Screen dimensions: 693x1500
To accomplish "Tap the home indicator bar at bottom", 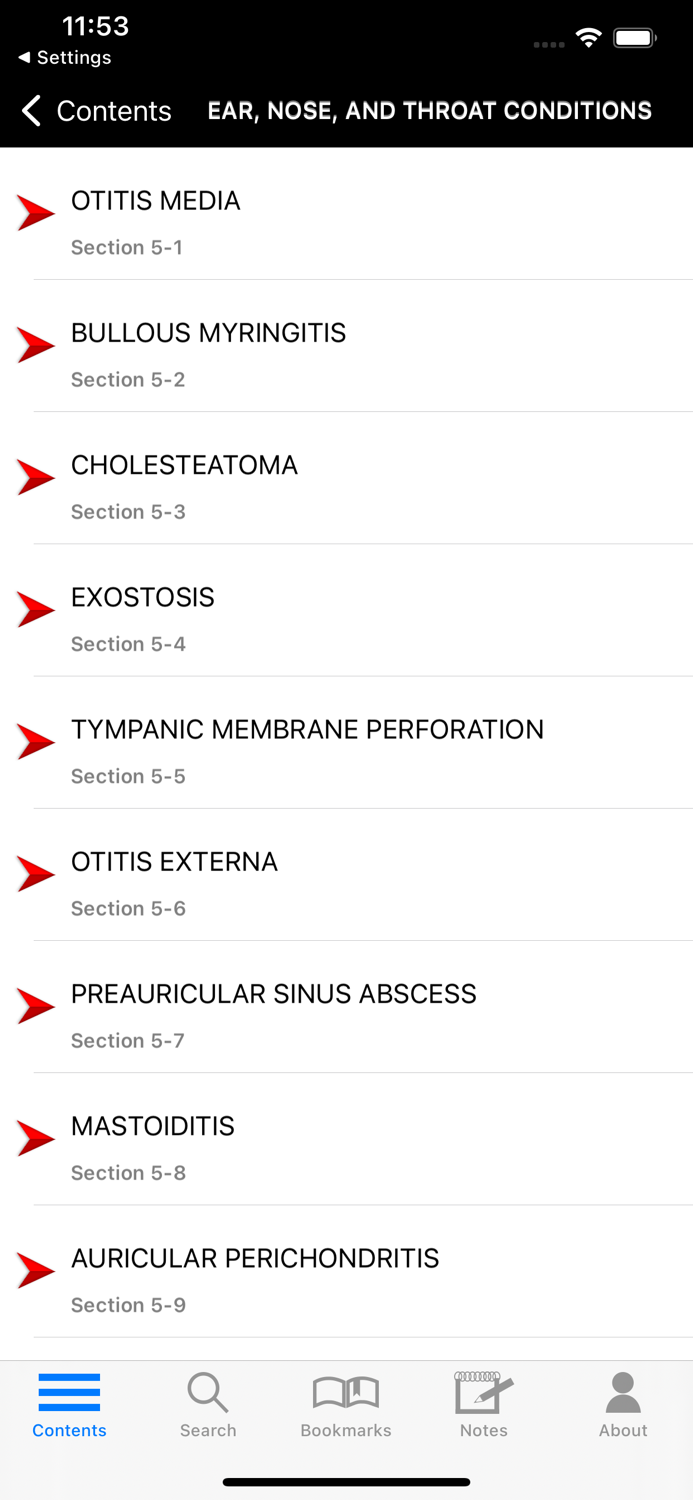I will [x=346, y=1481].
